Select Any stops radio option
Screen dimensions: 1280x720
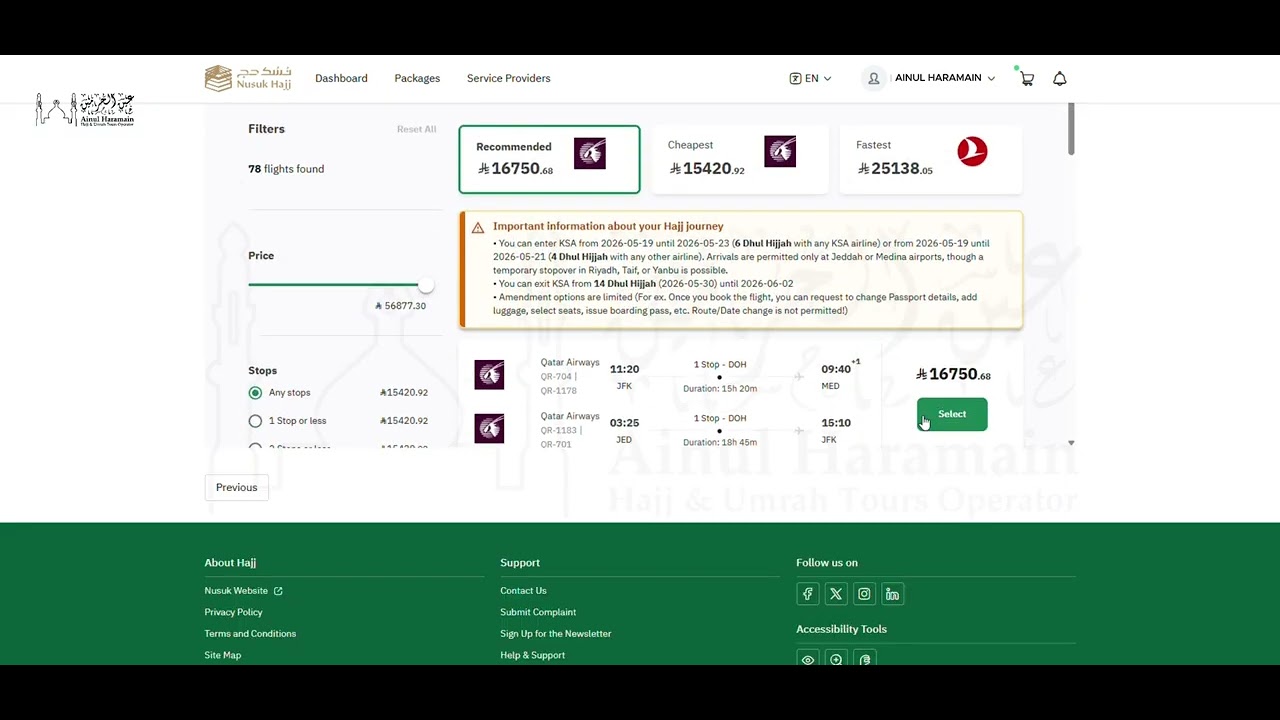tap(255, 393)
